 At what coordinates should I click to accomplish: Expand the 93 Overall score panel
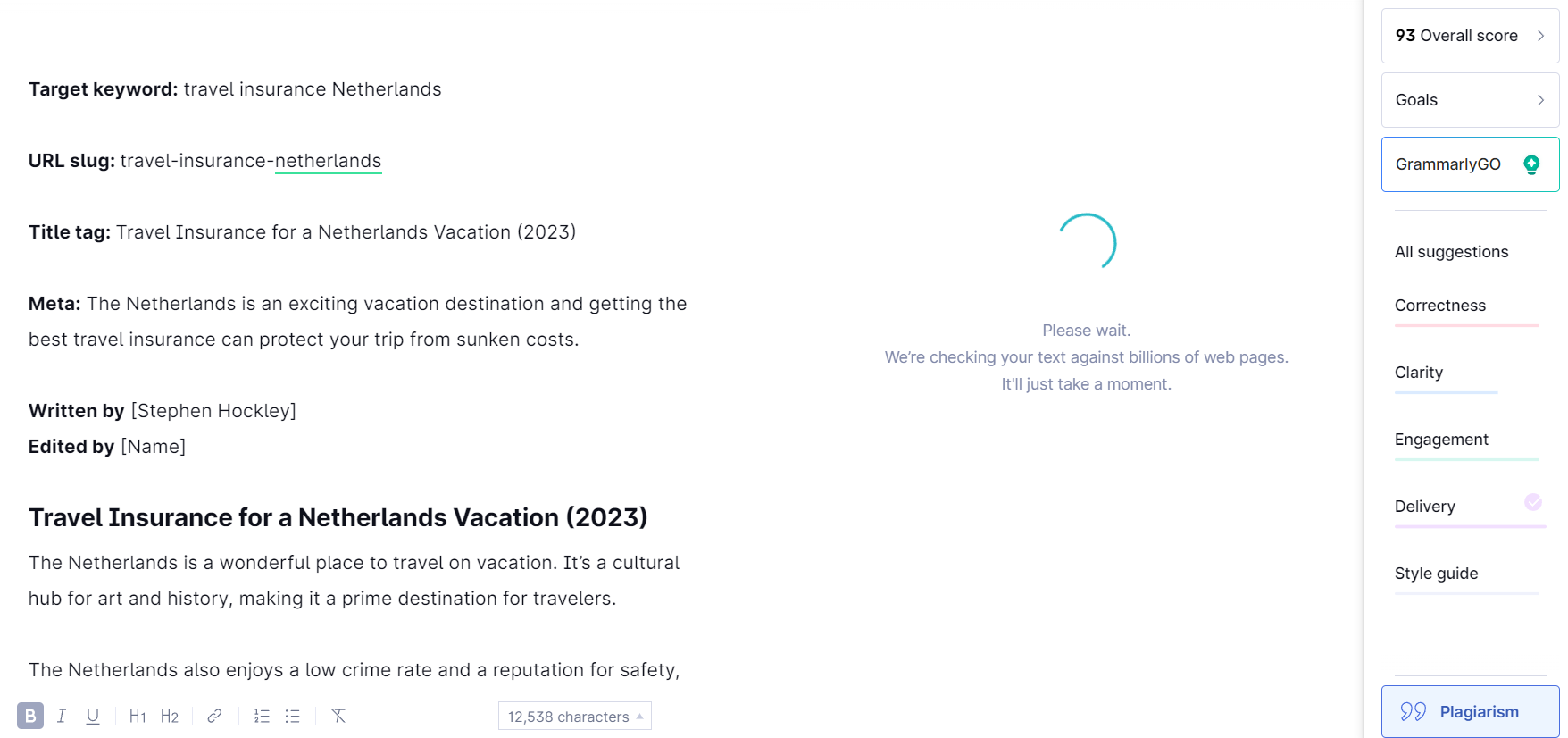(x=1470, y=36)
